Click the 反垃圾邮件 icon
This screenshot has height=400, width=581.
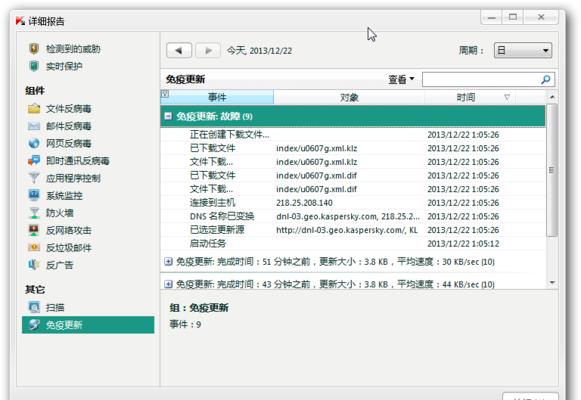[x=34, y=247]
